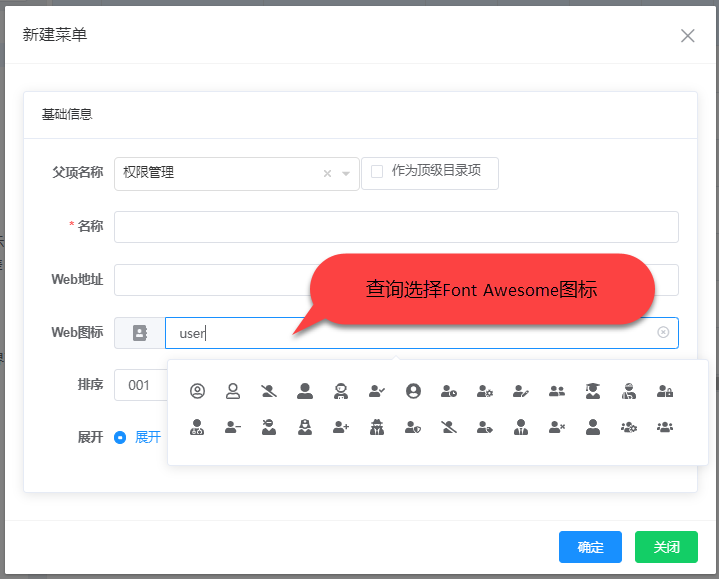Choose the user-graduate cap icon

(593, 391)
